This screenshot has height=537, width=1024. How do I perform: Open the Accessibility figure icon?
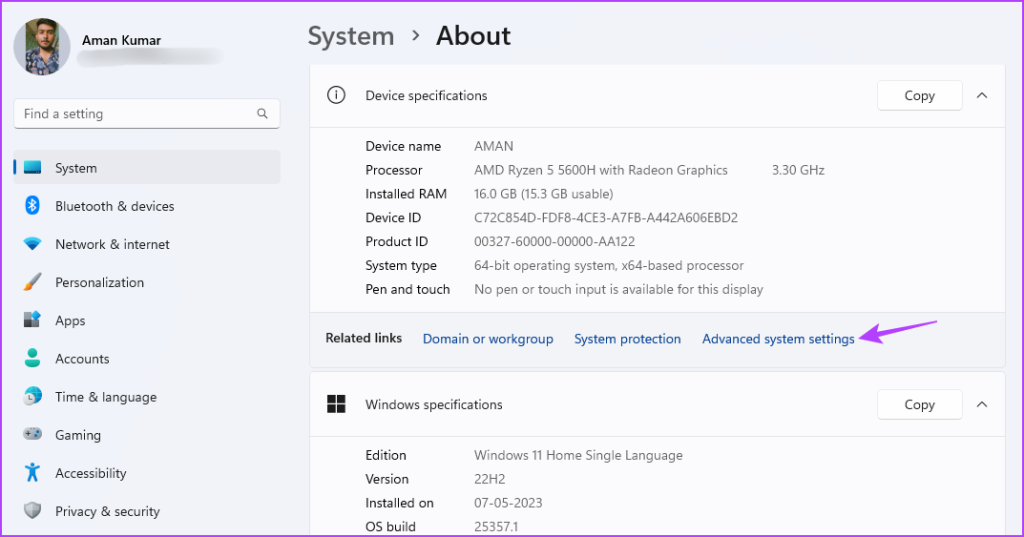[32, 473]
